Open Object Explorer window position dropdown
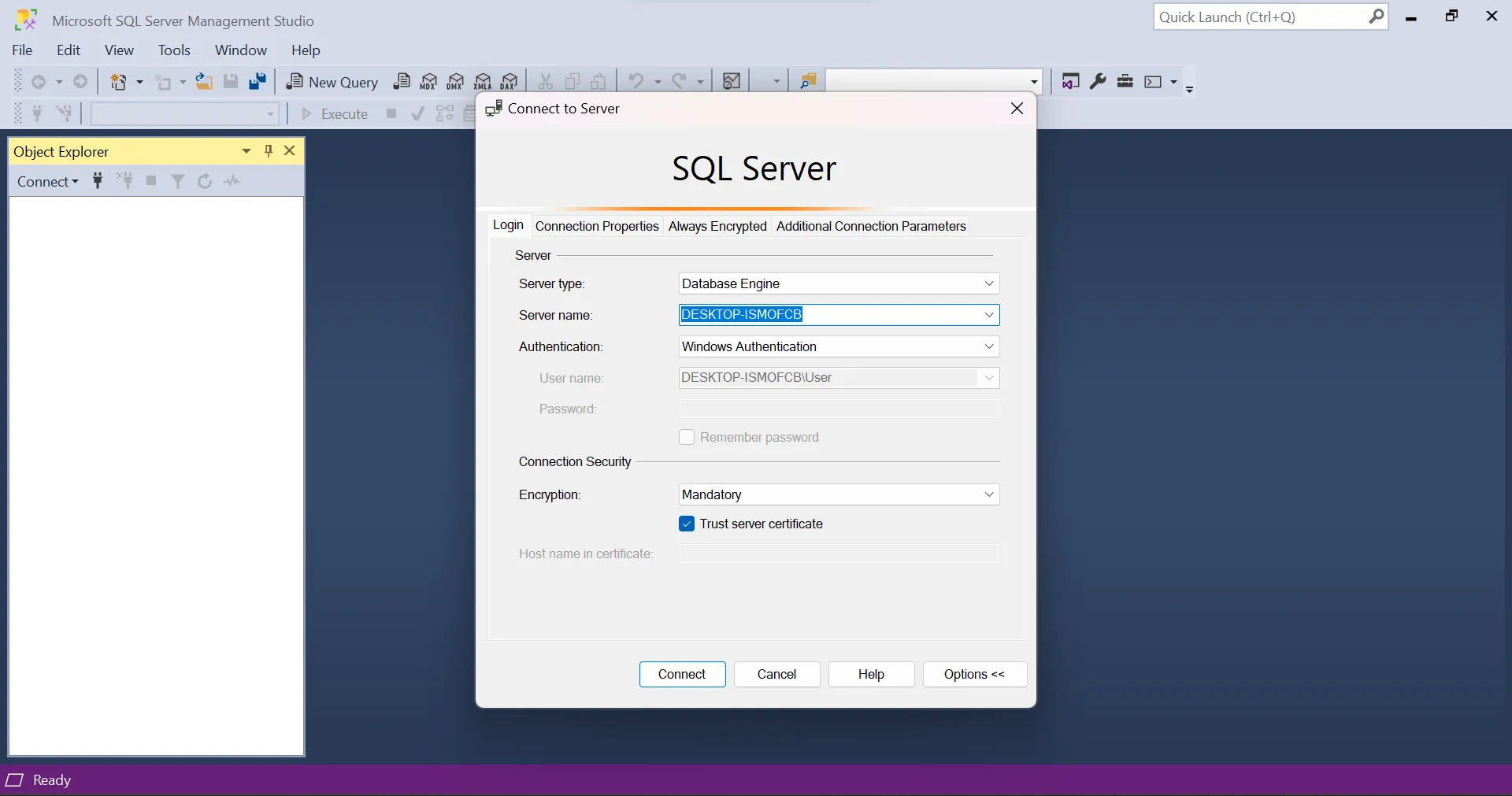Viewport: 1512px width, 796px height. [246, 151]
